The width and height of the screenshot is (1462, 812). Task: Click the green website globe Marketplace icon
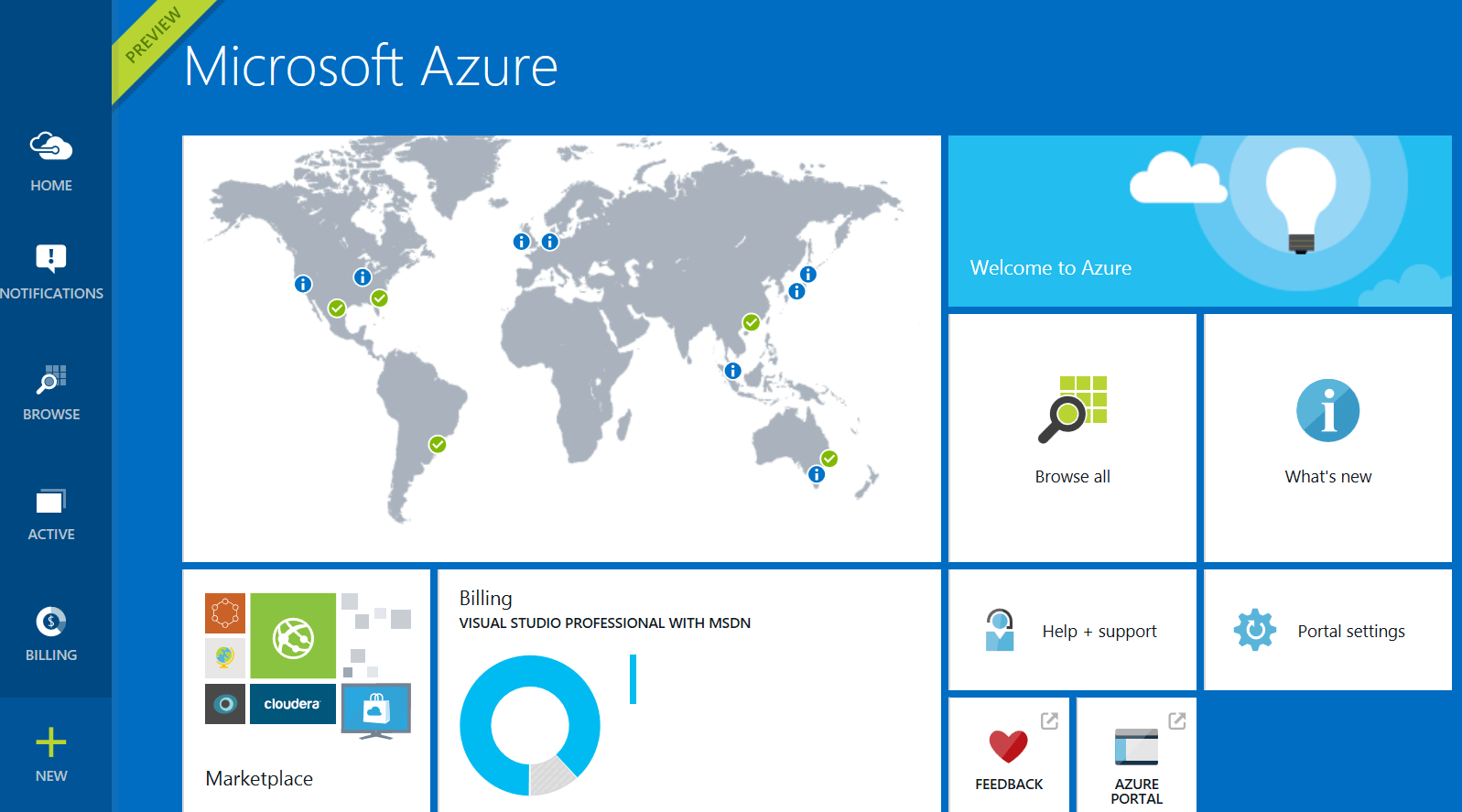coord(293,636)
